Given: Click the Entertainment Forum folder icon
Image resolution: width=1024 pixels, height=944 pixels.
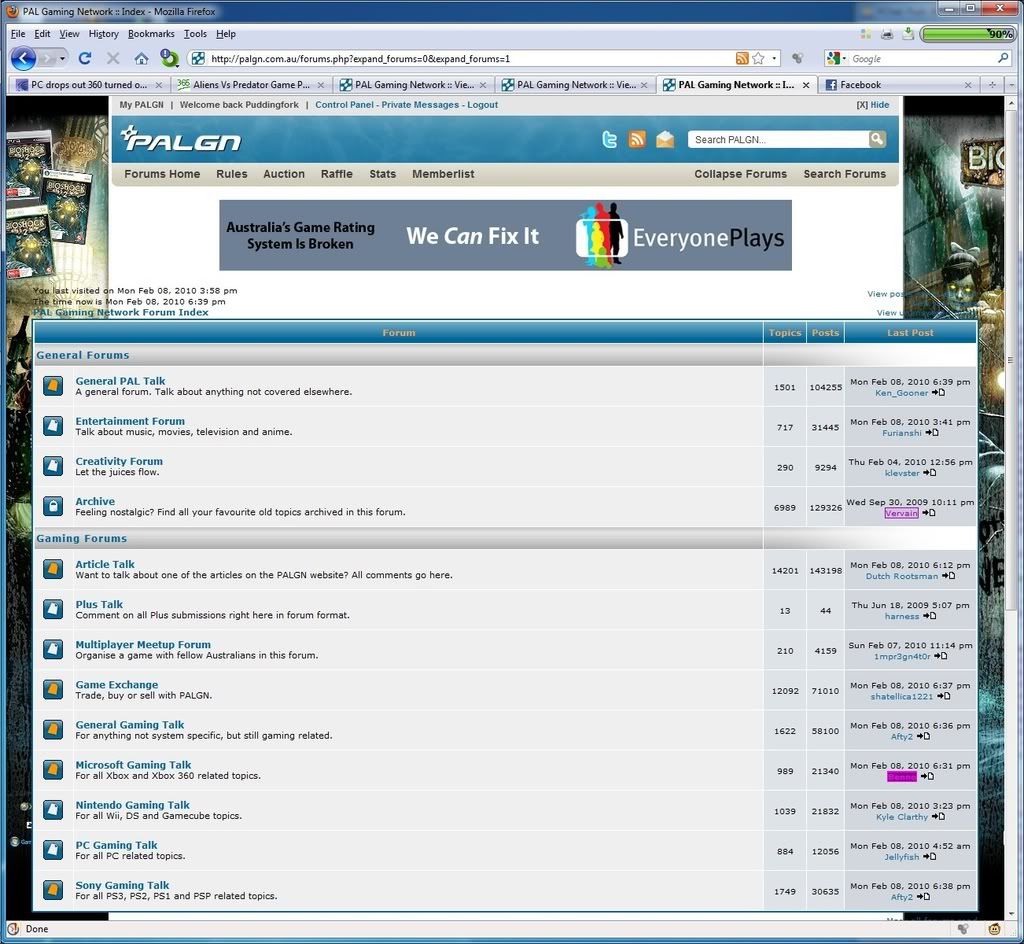Looking at the screenshot, I should 53,426.
